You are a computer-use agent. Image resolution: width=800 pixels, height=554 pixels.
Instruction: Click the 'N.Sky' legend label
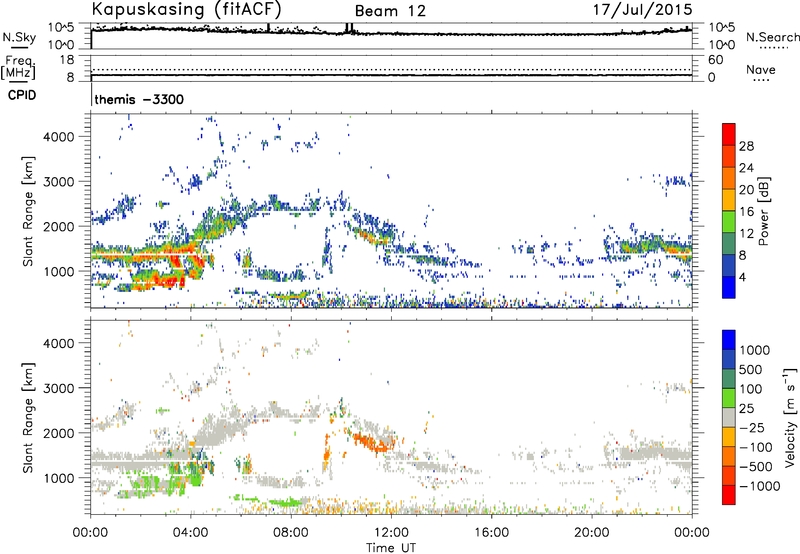click(19, 37)
